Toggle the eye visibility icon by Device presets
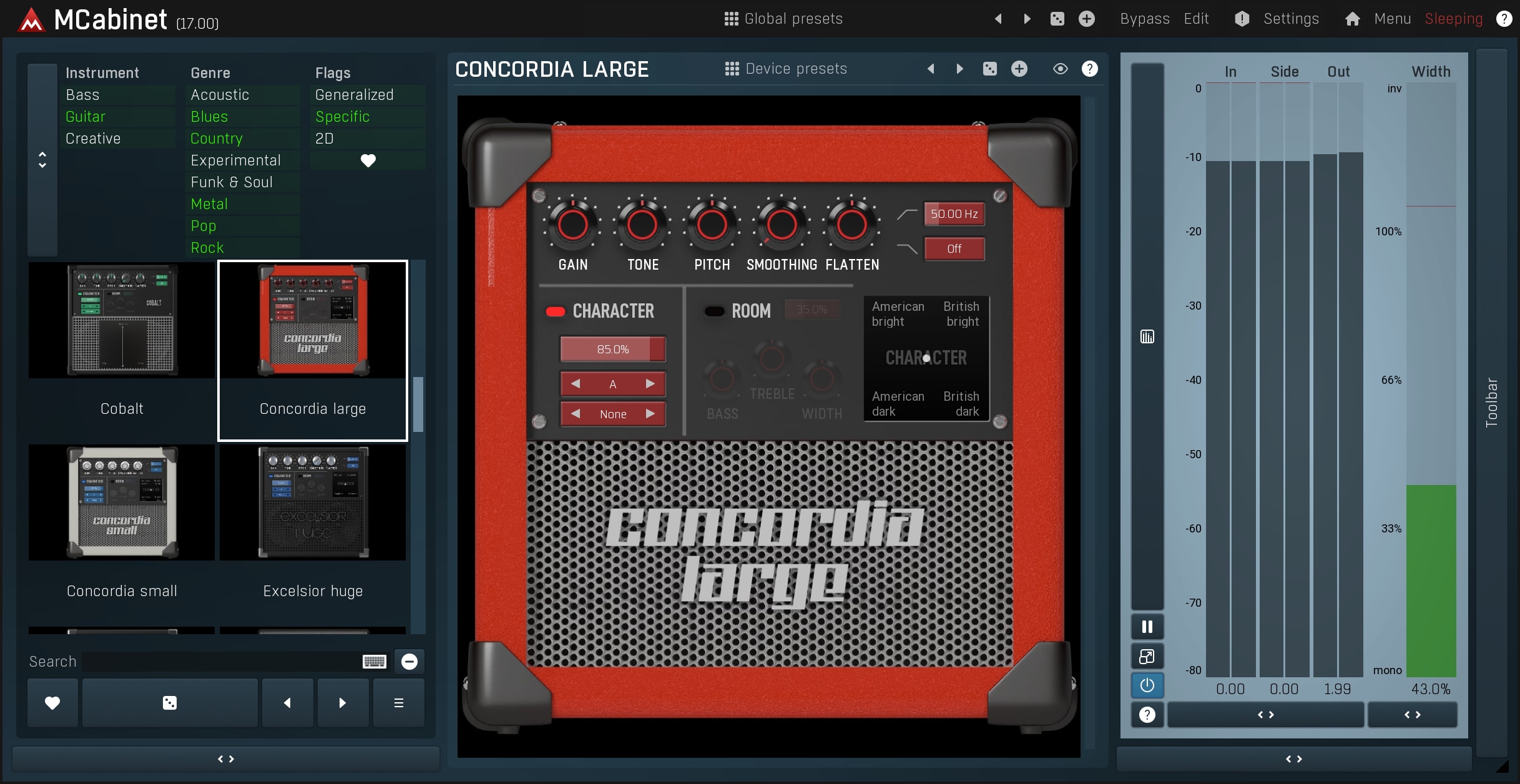 1060,69
